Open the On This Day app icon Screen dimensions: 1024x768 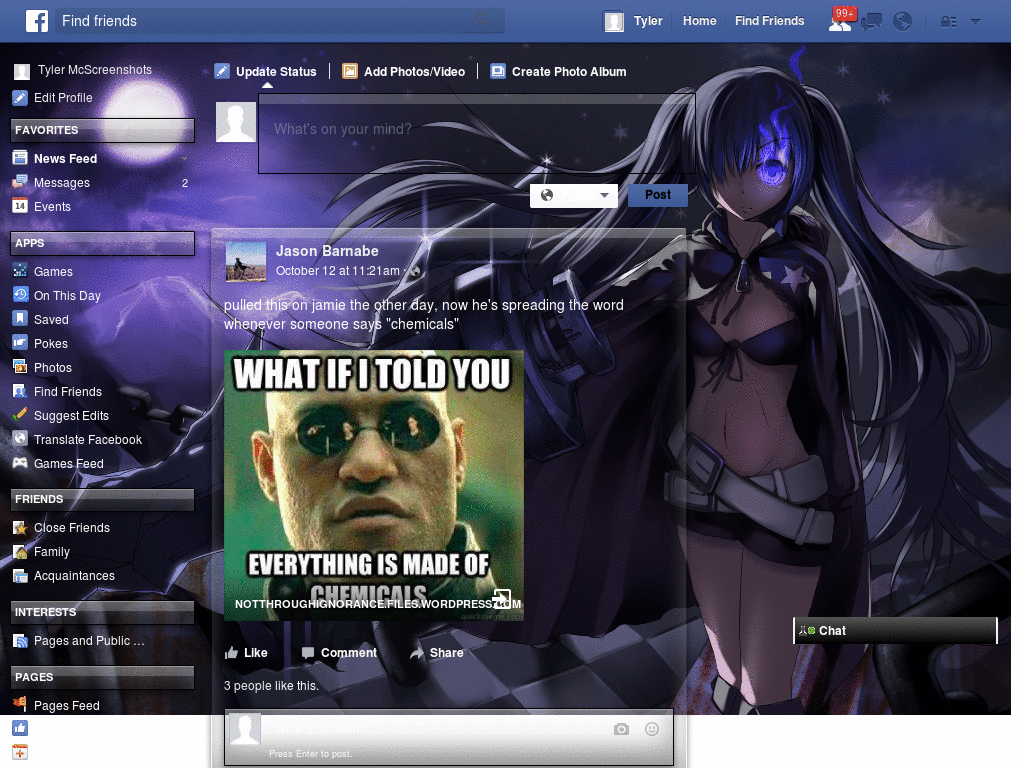pos(21,295)
